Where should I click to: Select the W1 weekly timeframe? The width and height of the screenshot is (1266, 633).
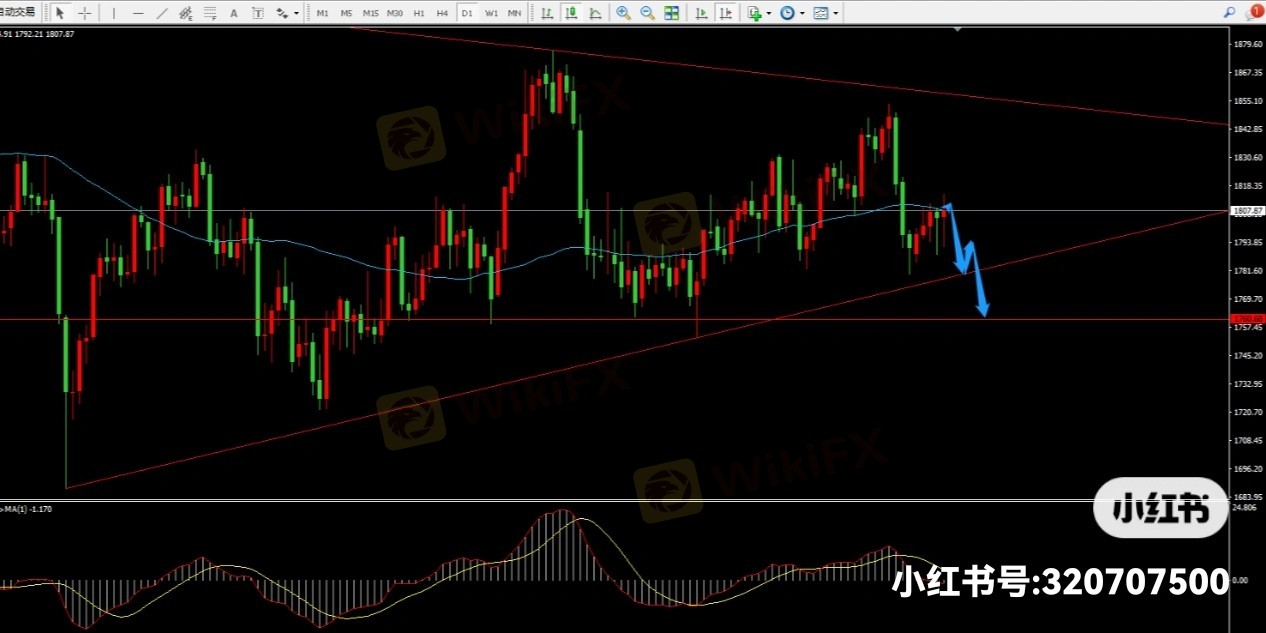[x=491, y=13]
